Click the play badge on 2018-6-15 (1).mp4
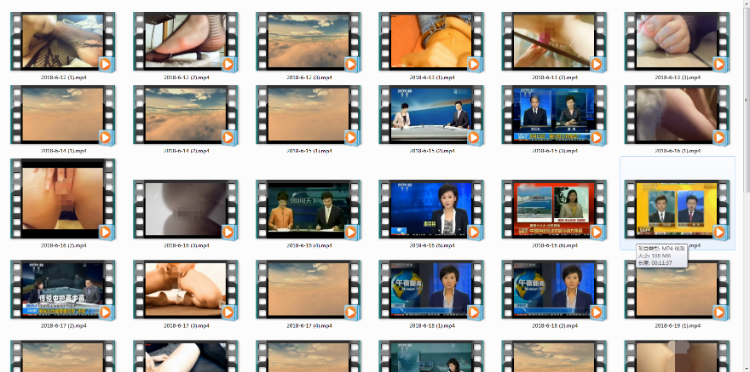 coord(351,138)
